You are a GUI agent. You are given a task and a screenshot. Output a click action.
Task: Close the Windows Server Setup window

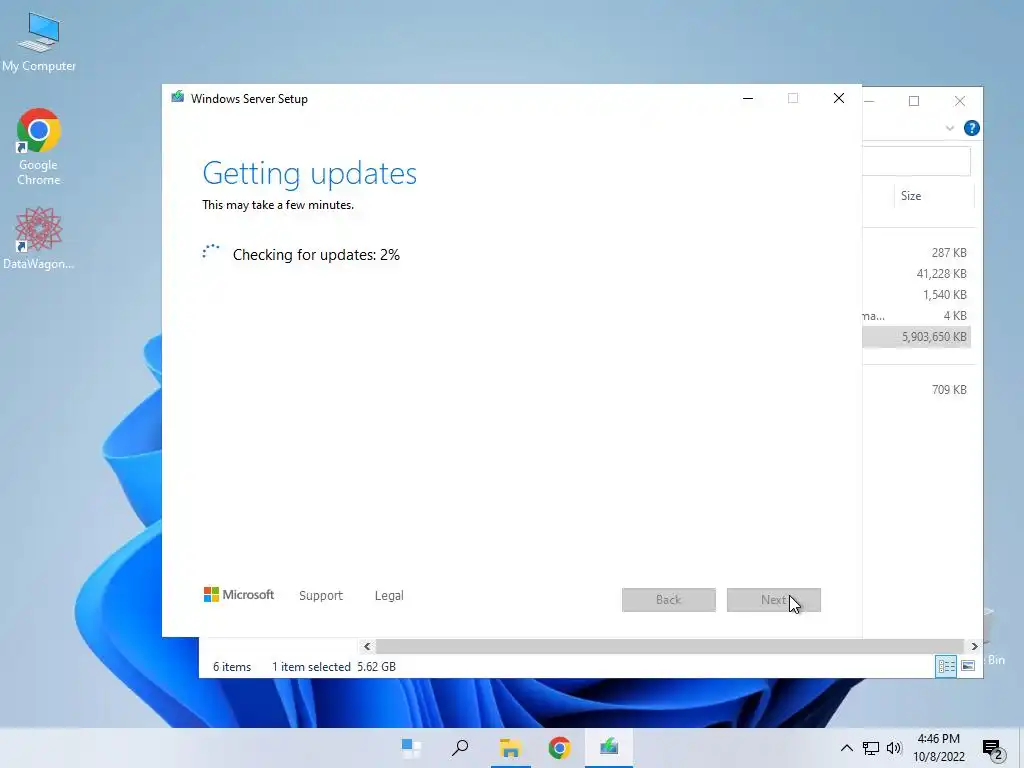[x=839, y=98]
